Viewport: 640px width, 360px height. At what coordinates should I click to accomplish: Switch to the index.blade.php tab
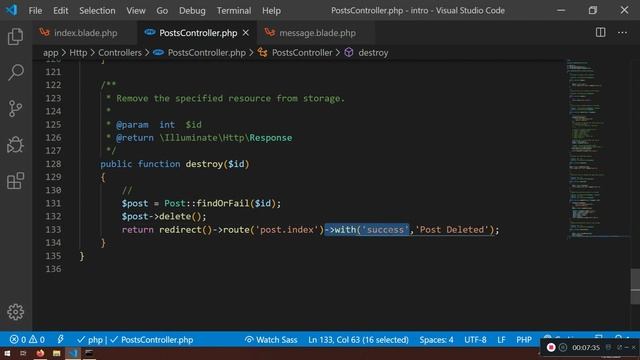tap(85, 33)
